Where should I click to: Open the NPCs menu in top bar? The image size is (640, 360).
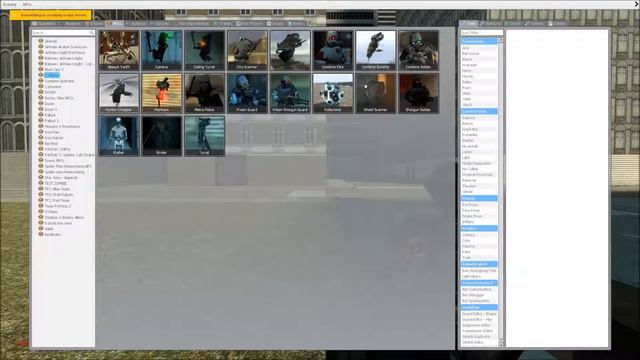[27, 4]
